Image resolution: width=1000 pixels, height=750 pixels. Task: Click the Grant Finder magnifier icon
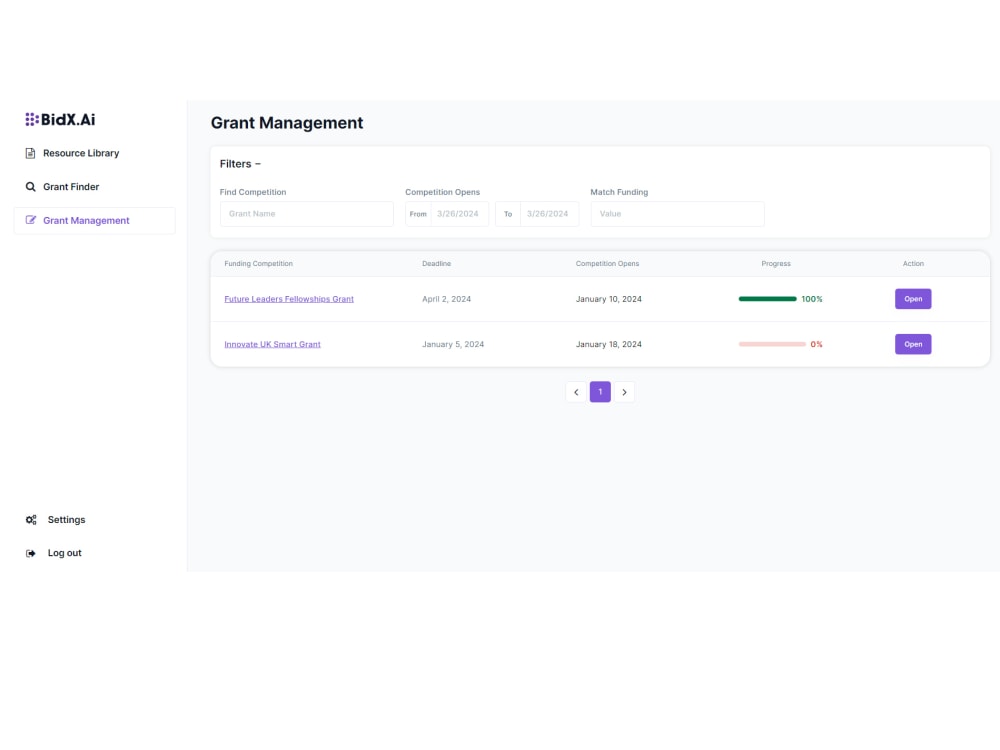[x=30, y=187]
